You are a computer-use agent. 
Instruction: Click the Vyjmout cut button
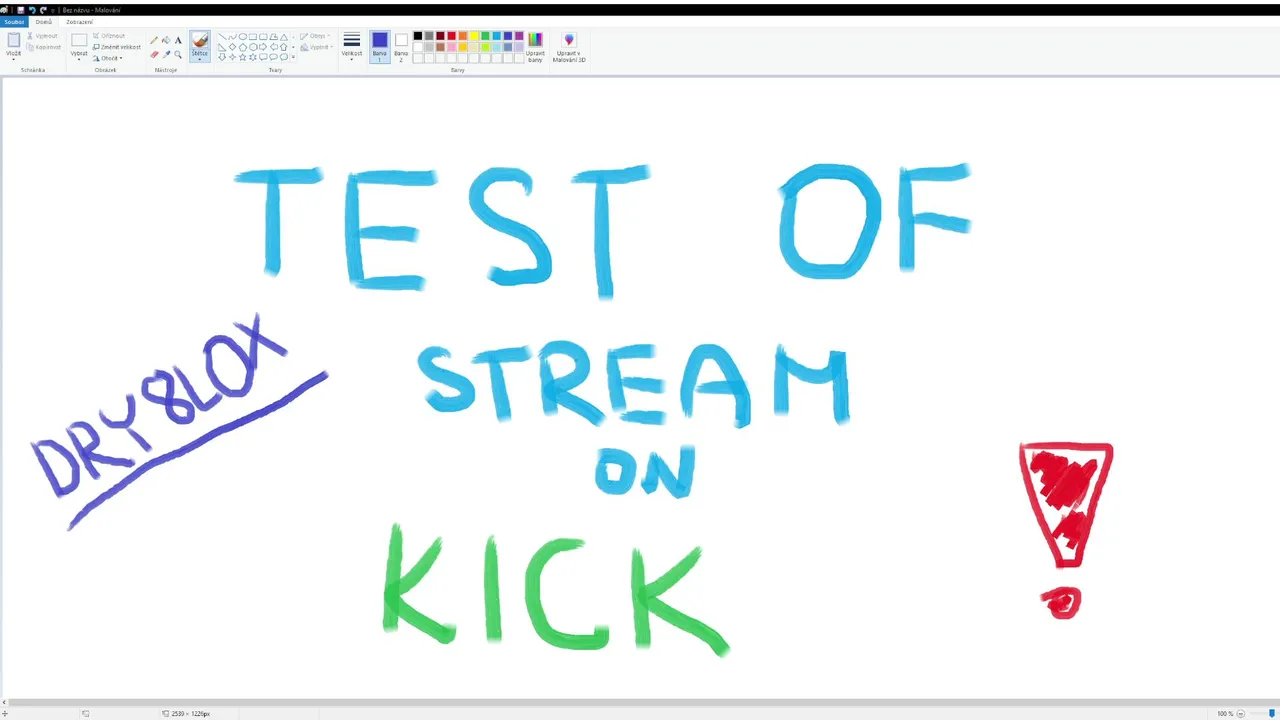(x=42, y=36)
